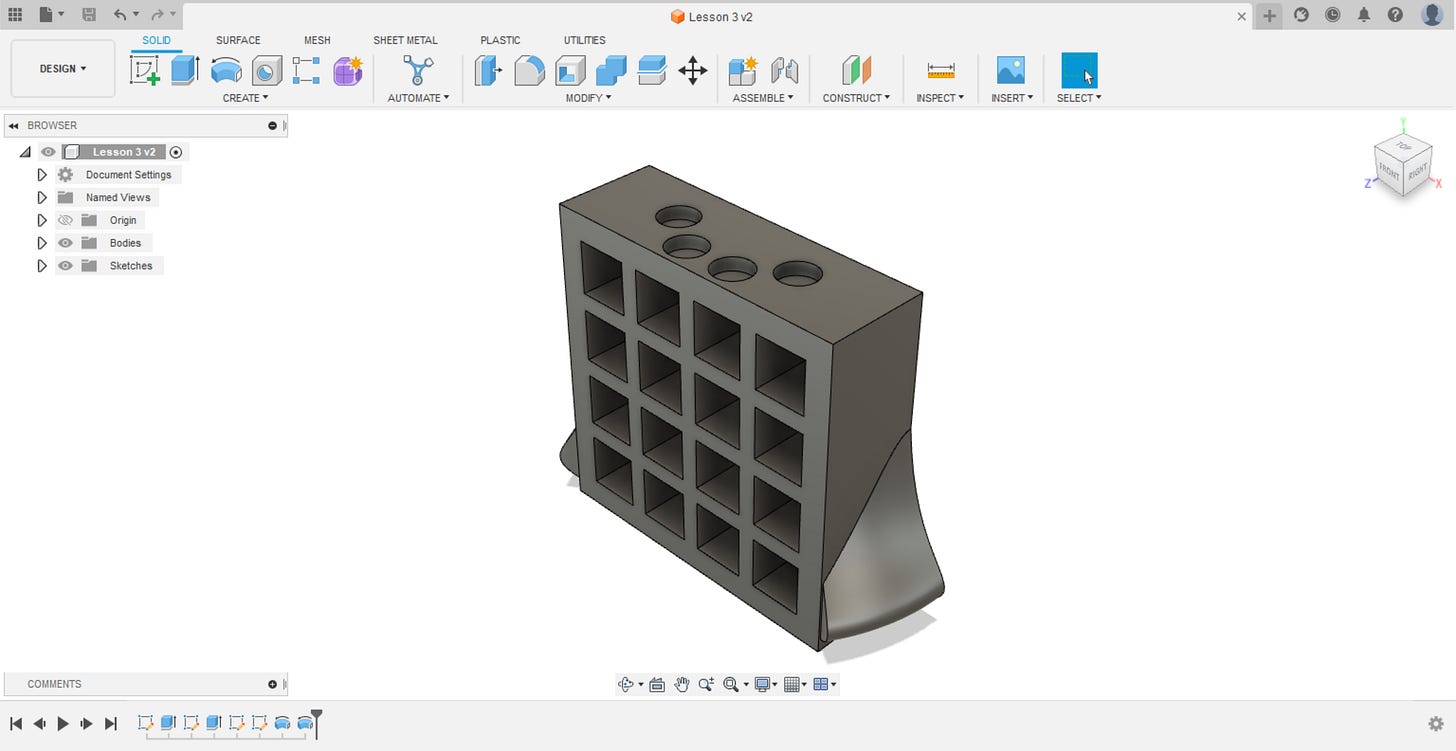
Task: Open the DESIGN workspace dropdown
Action: point(63,69)
